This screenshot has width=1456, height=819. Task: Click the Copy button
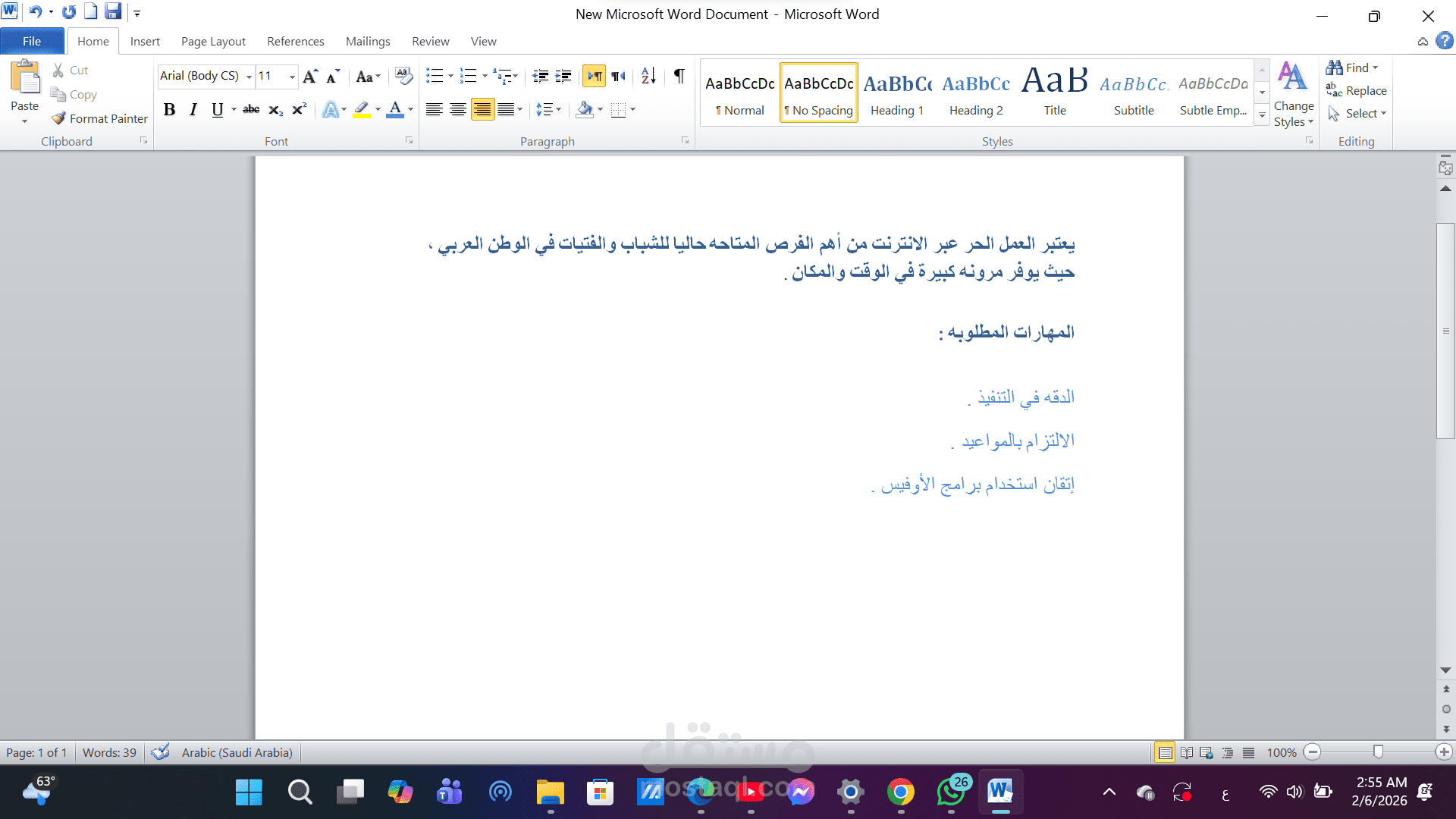(x=74, y=95)
